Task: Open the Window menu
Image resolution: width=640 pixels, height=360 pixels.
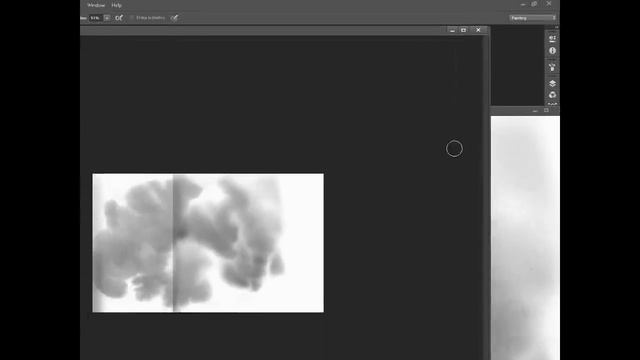Action: pyautogui.click(x=96, y=5)
